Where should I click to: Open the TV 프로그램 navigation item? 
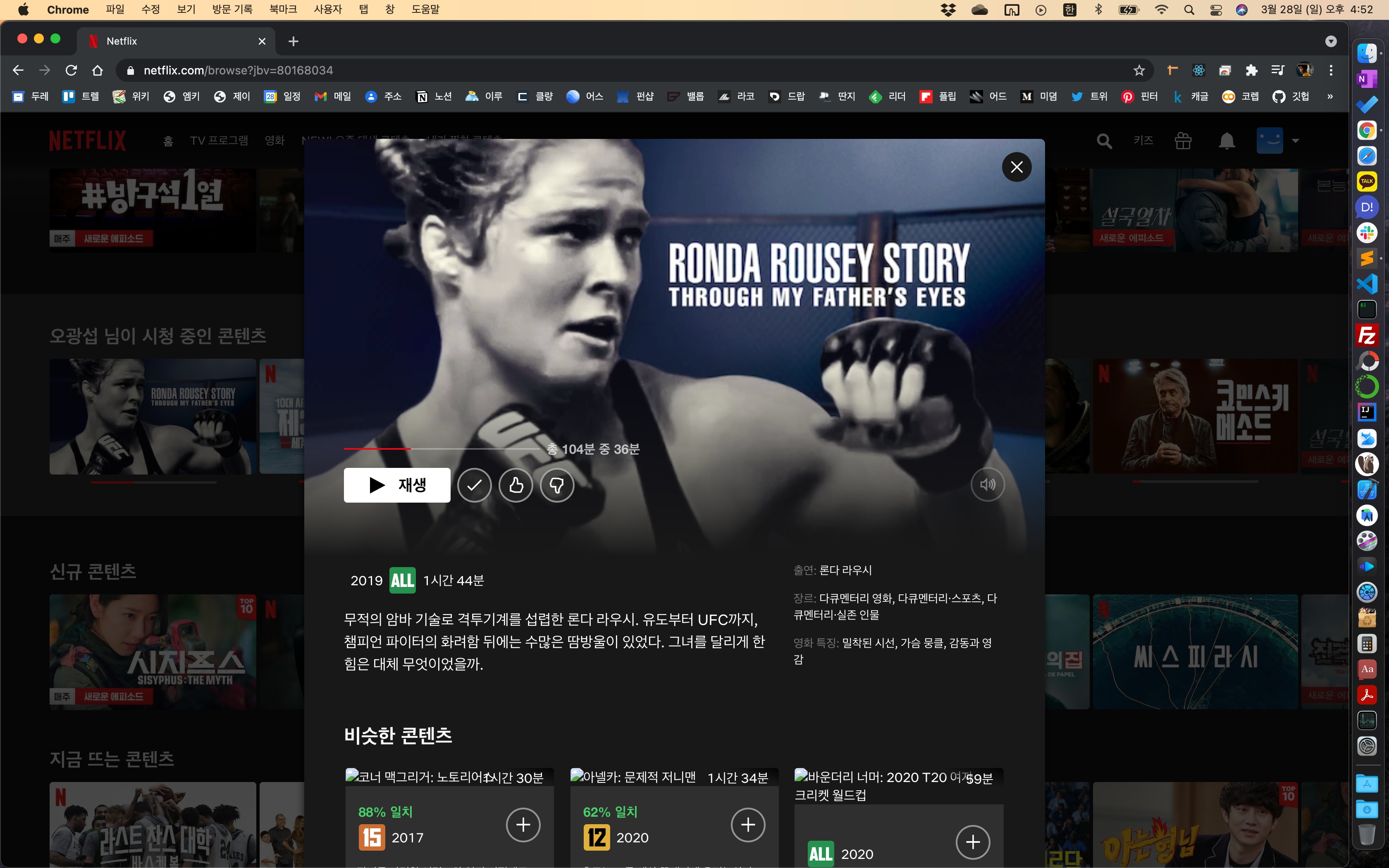[219, 141]
